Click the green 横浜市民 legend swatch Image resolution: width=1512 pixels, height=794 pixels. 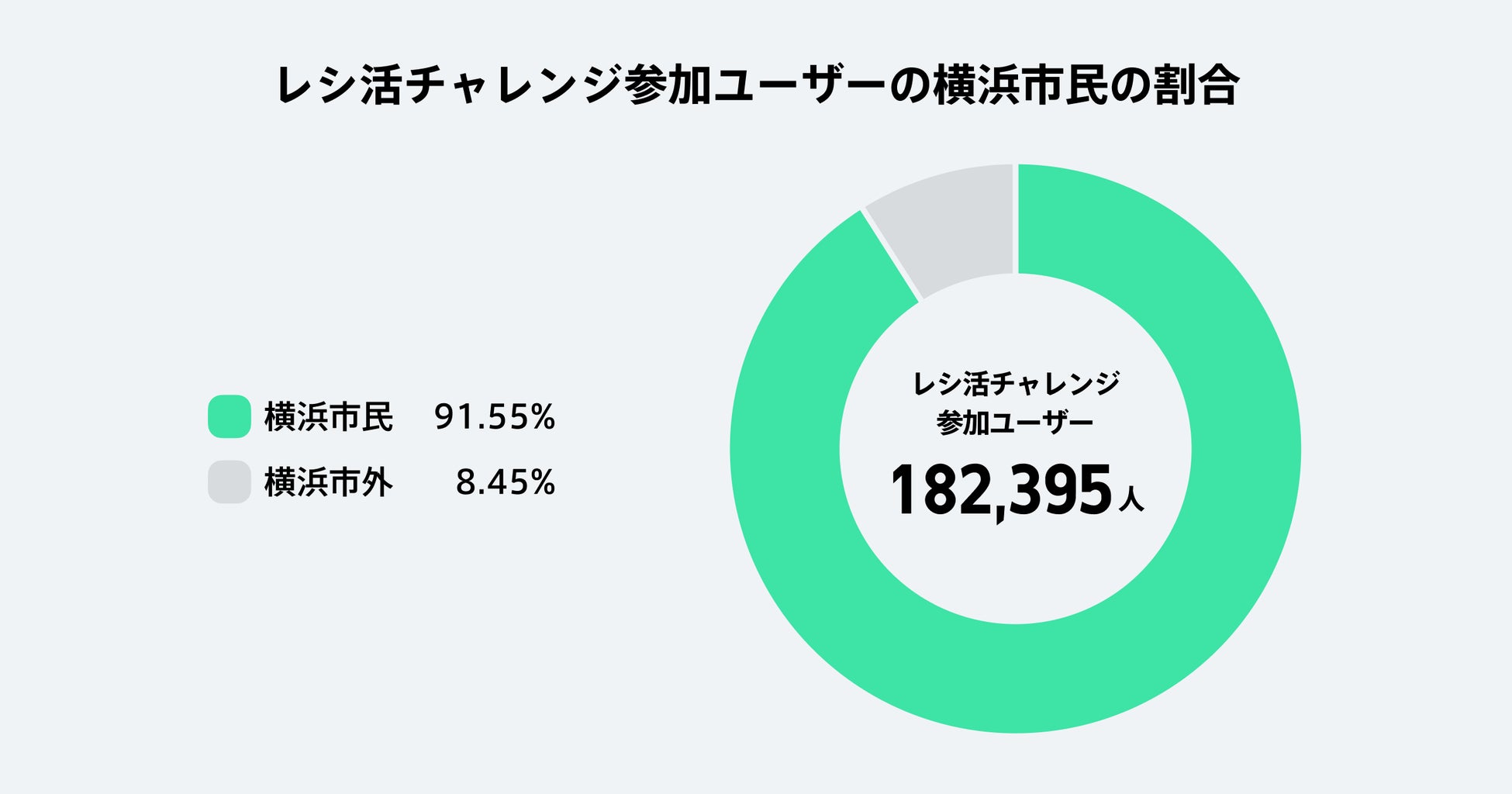(x=229, y=416)
